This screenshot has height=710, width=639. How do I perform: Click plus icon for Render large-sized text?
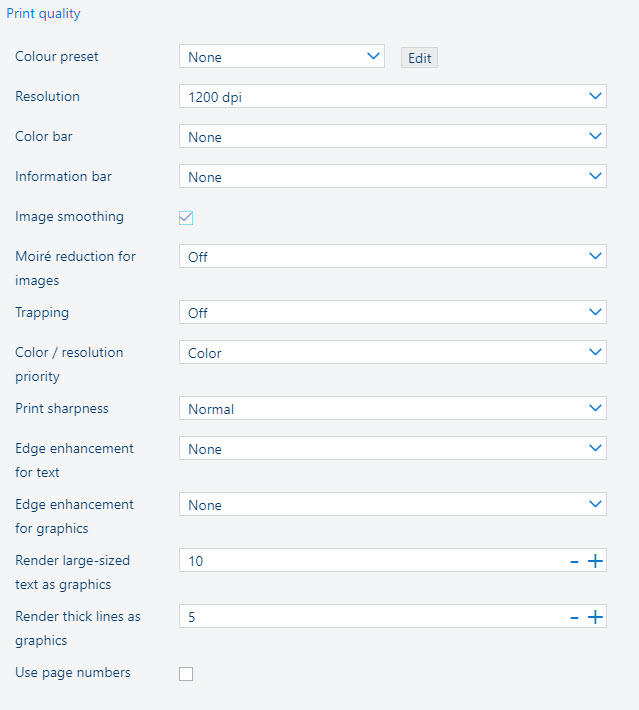coord(596,561)
